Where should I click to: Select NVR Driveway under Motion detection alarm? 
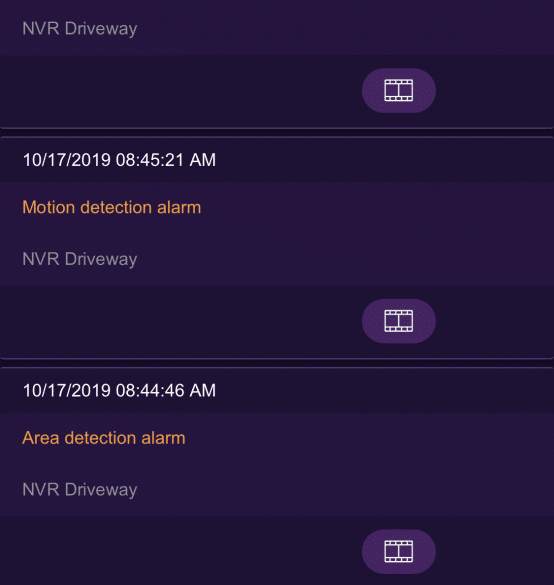point(80,259)
